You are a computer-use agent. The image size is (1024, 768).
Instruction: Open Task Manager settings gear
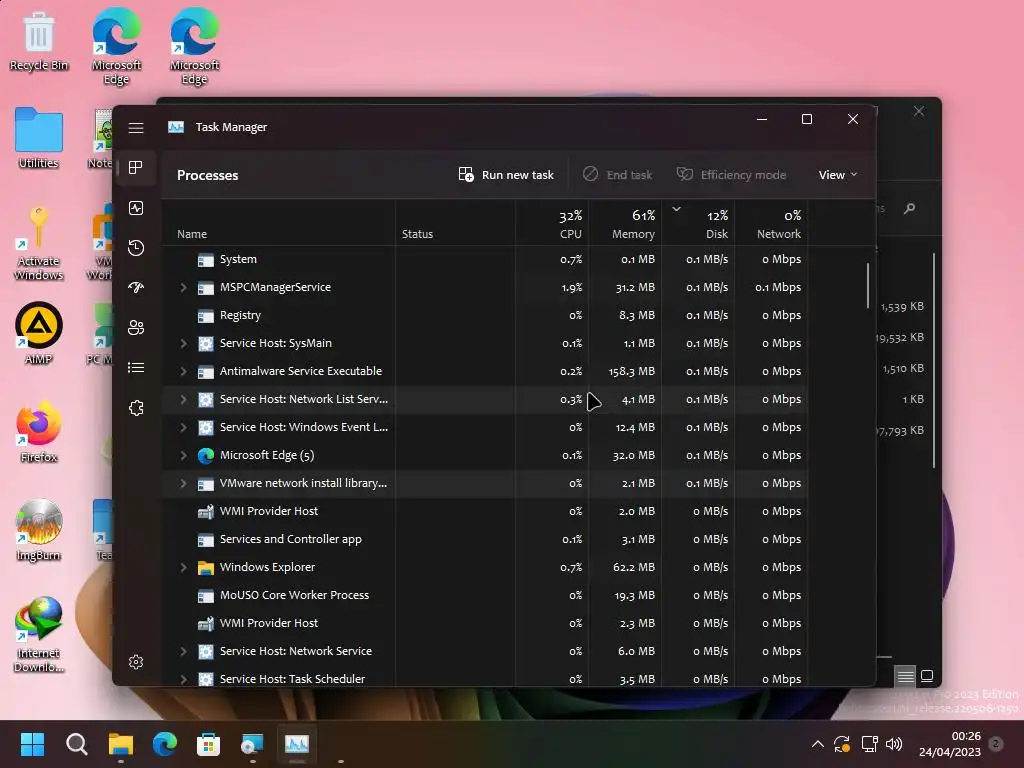pos(136,662)
